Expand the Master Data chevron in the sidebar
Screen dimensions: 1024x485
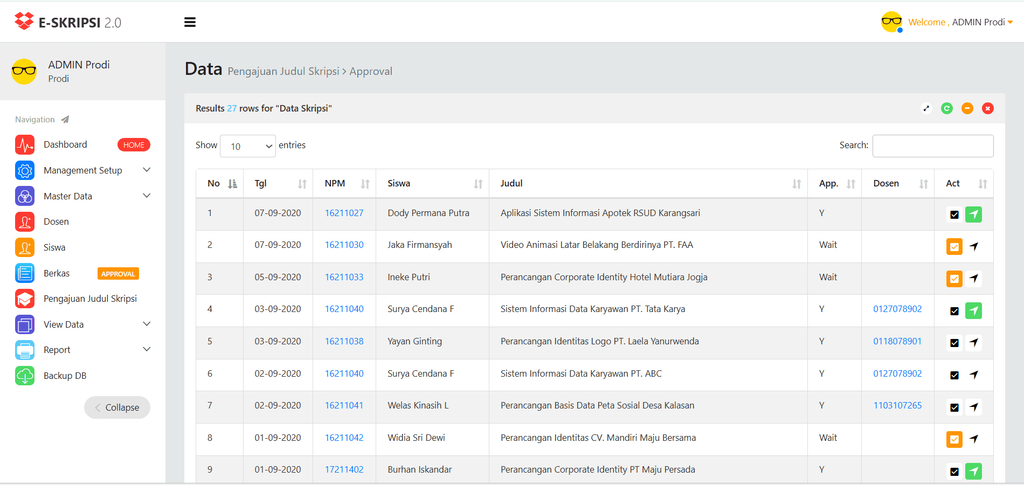146,196
